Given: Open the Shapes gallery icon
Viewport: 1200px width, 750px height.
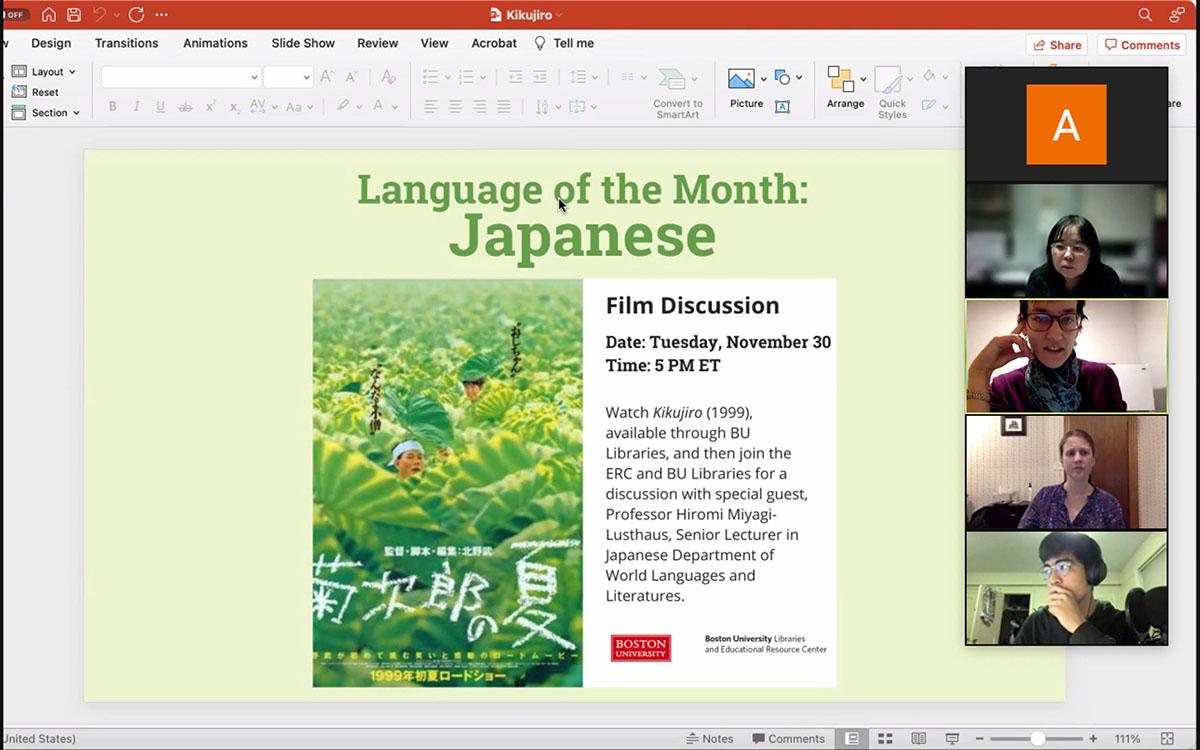Looking at the screenshot, I should pos(783,77).
